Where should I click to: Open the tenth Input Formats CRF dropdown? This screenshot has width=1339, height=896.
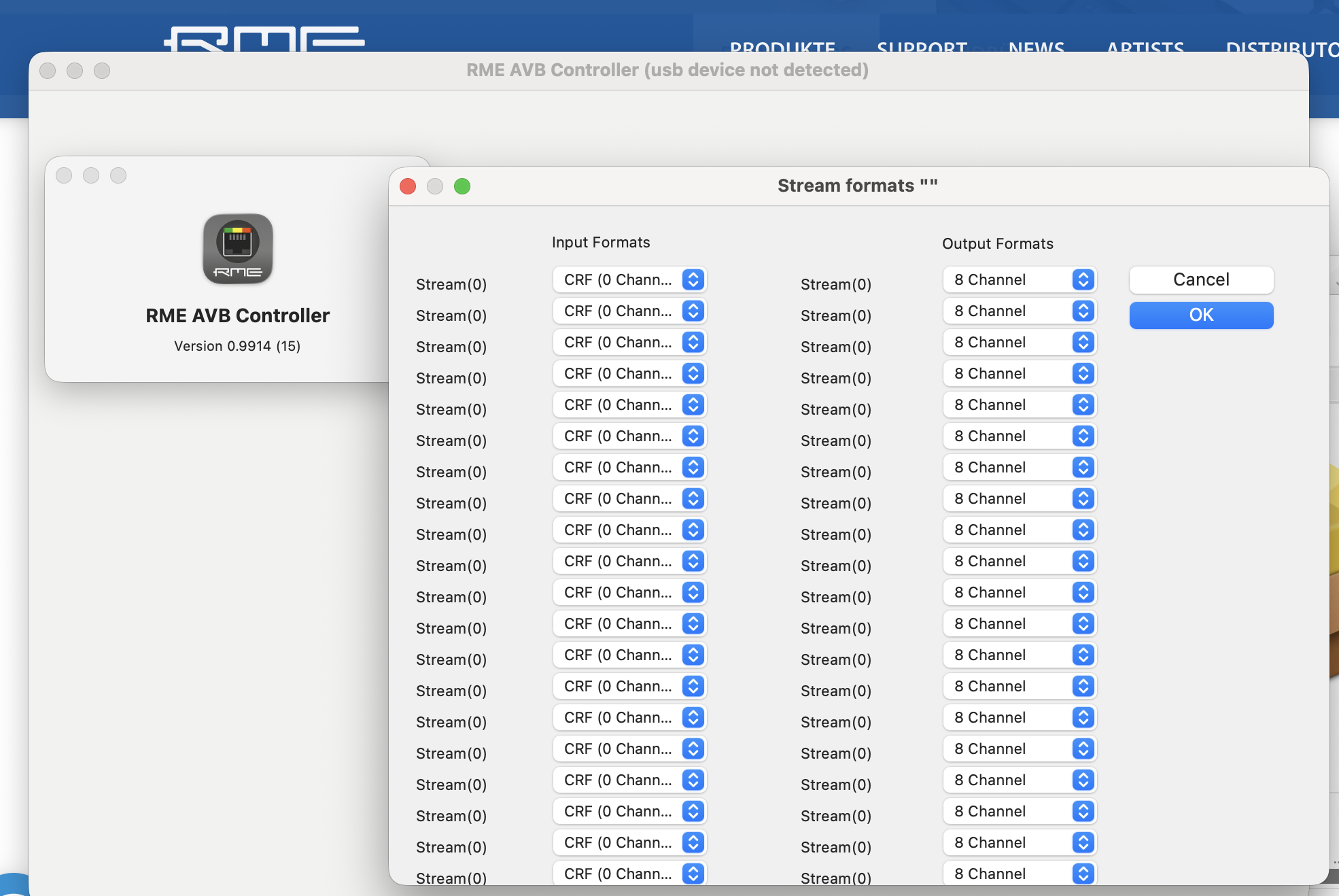(629, 561)
